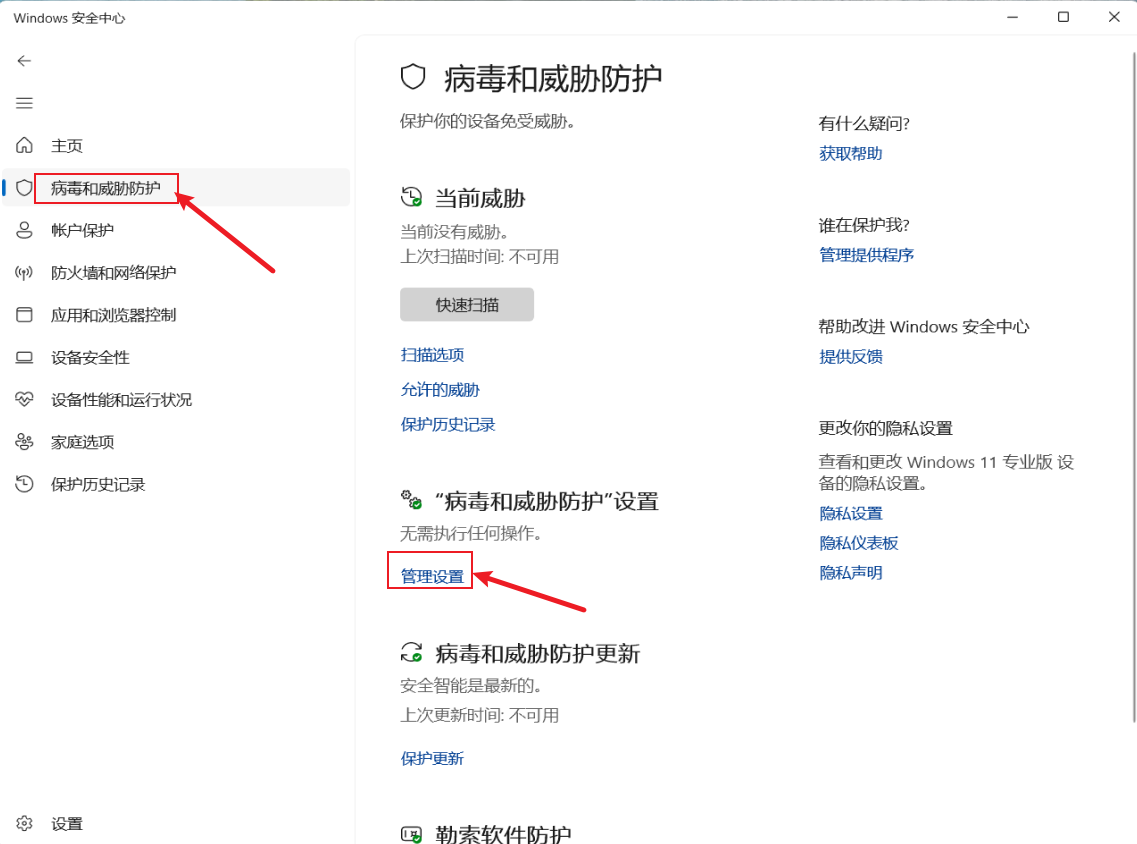The height and width of the screenshot is (844, 1137).
Task: Click the 当前威胁 clock icon
Action: [411, 197]
